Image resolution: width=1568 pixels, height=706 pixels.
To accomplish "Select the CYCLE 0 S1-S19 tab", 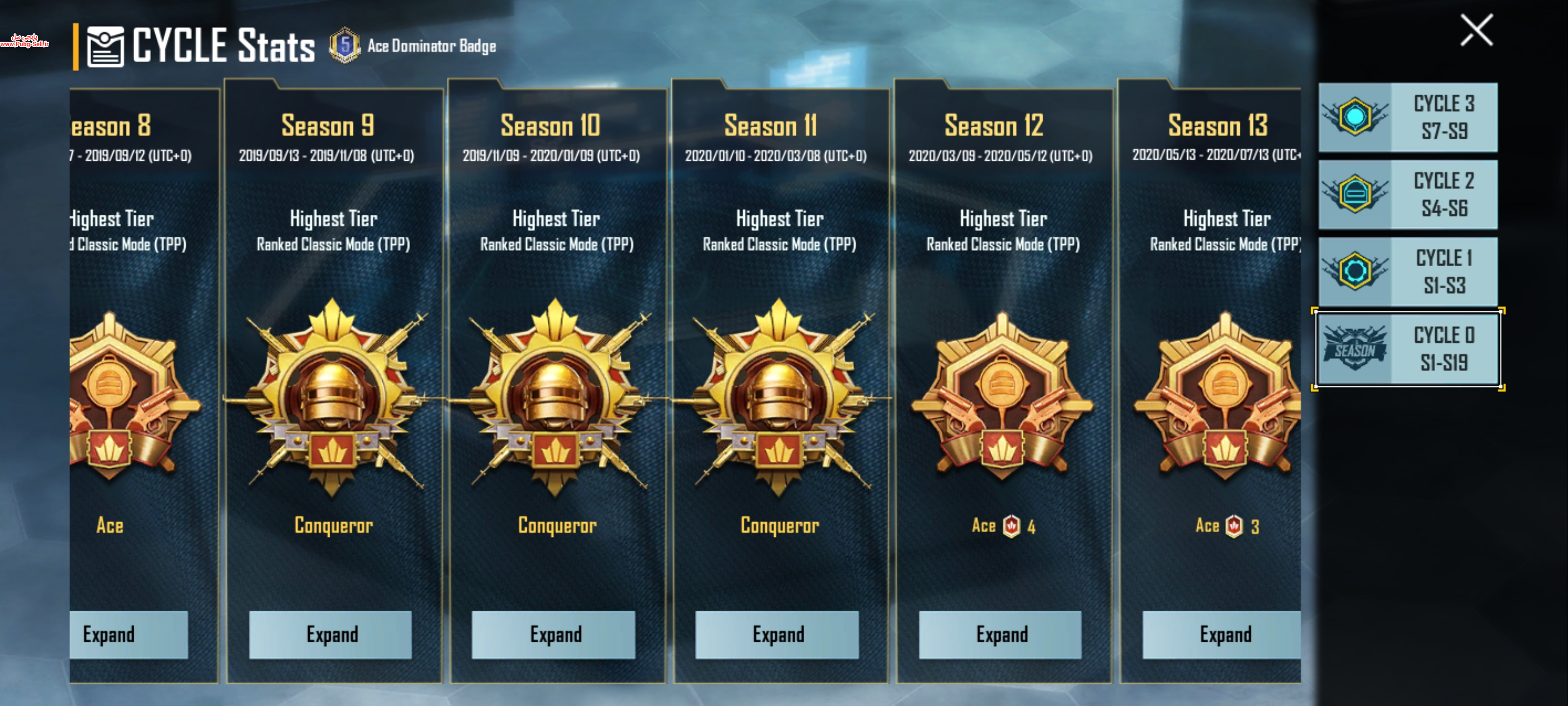I will [x=1408, y=349].
